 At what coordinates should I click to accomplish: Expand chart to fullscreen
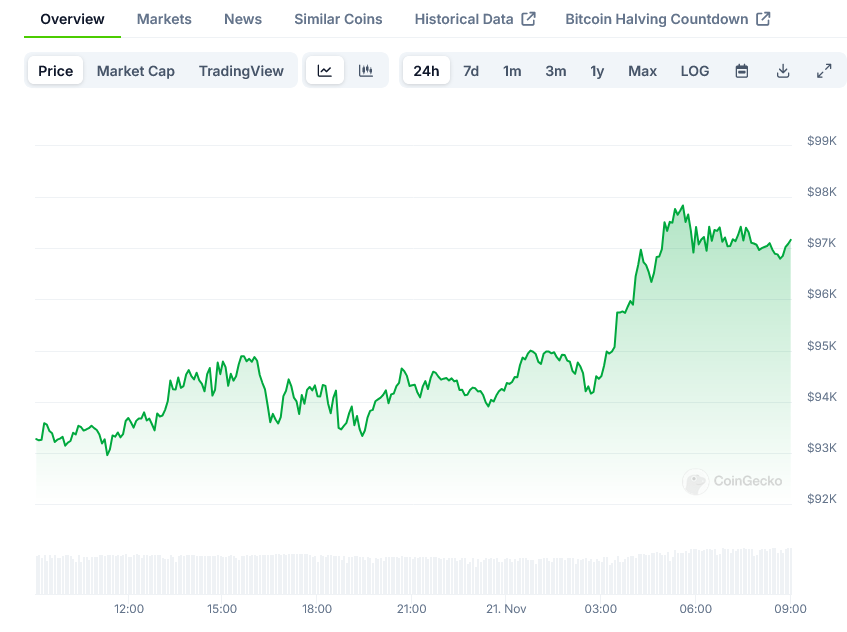824,71
